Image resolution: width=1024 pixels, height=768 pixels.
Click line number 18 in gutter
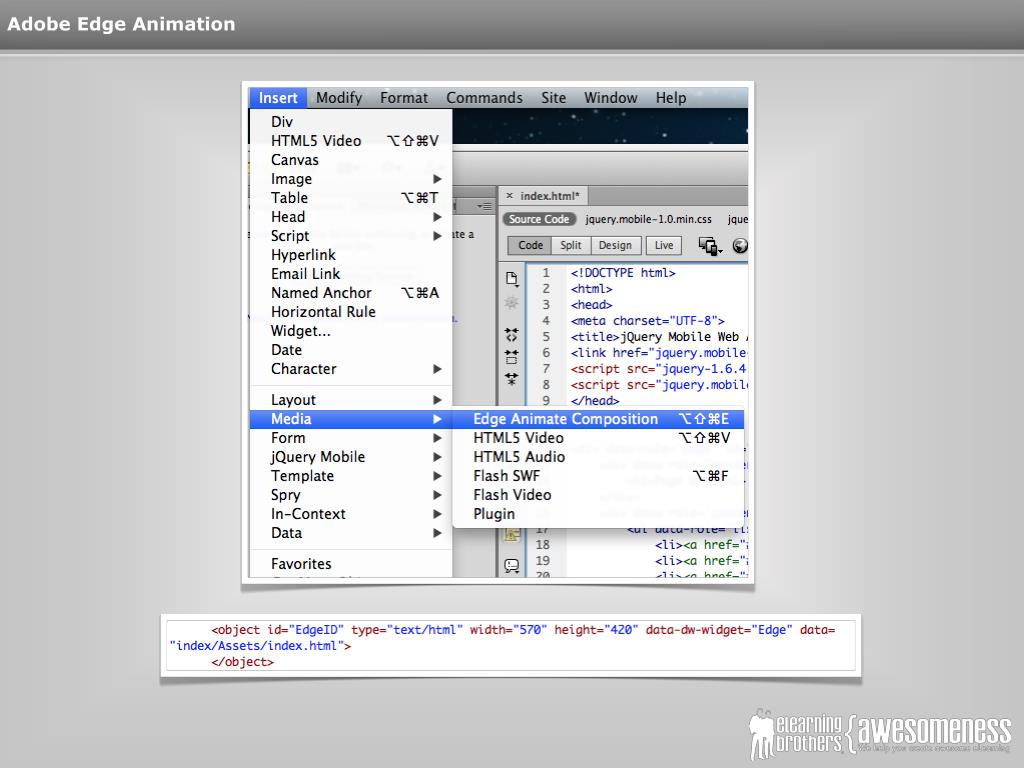pyautogui.click(x=543, y=545)
